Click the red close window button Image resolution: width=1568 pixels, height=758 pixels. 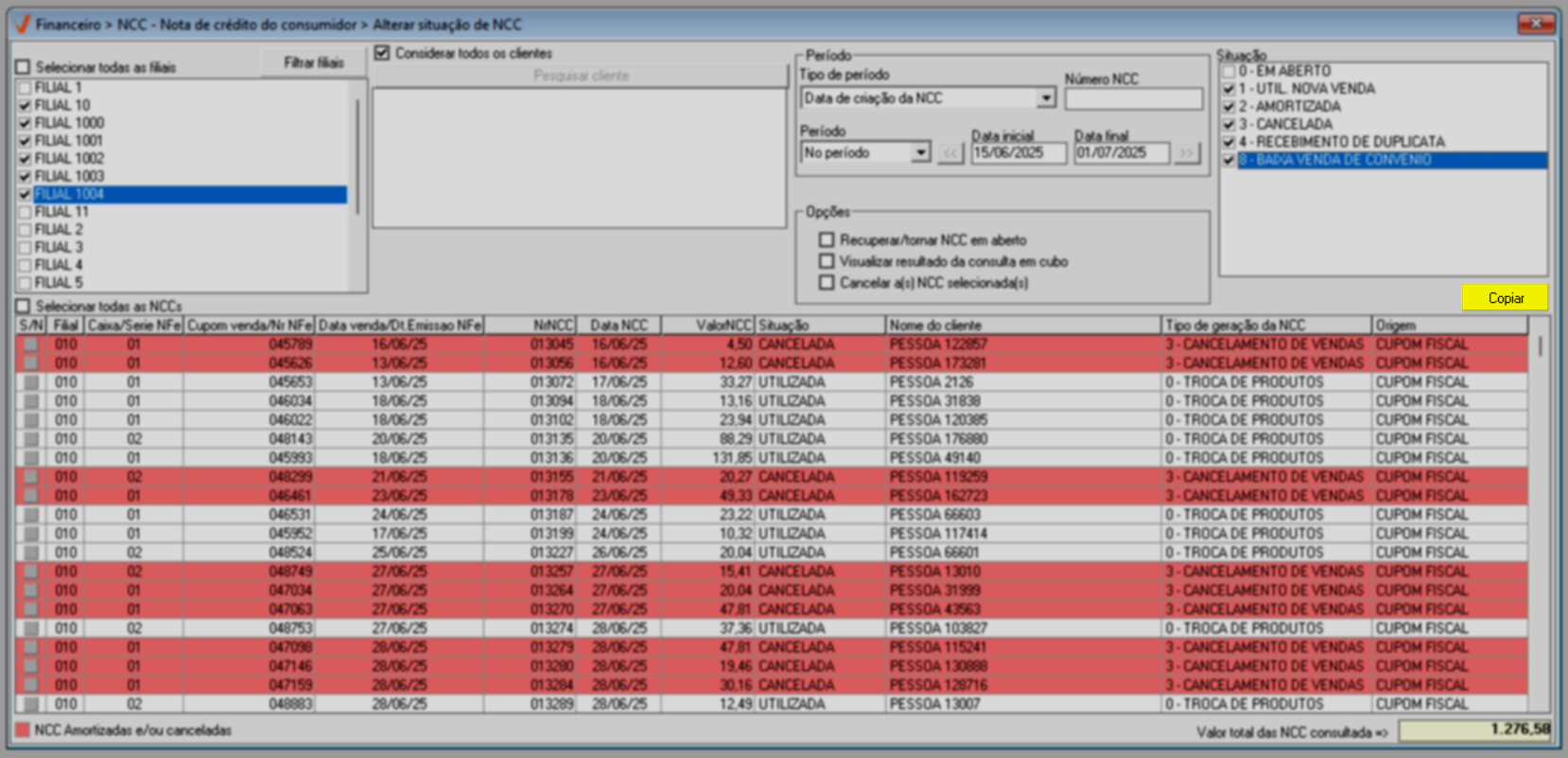[x=1536, y=23]
